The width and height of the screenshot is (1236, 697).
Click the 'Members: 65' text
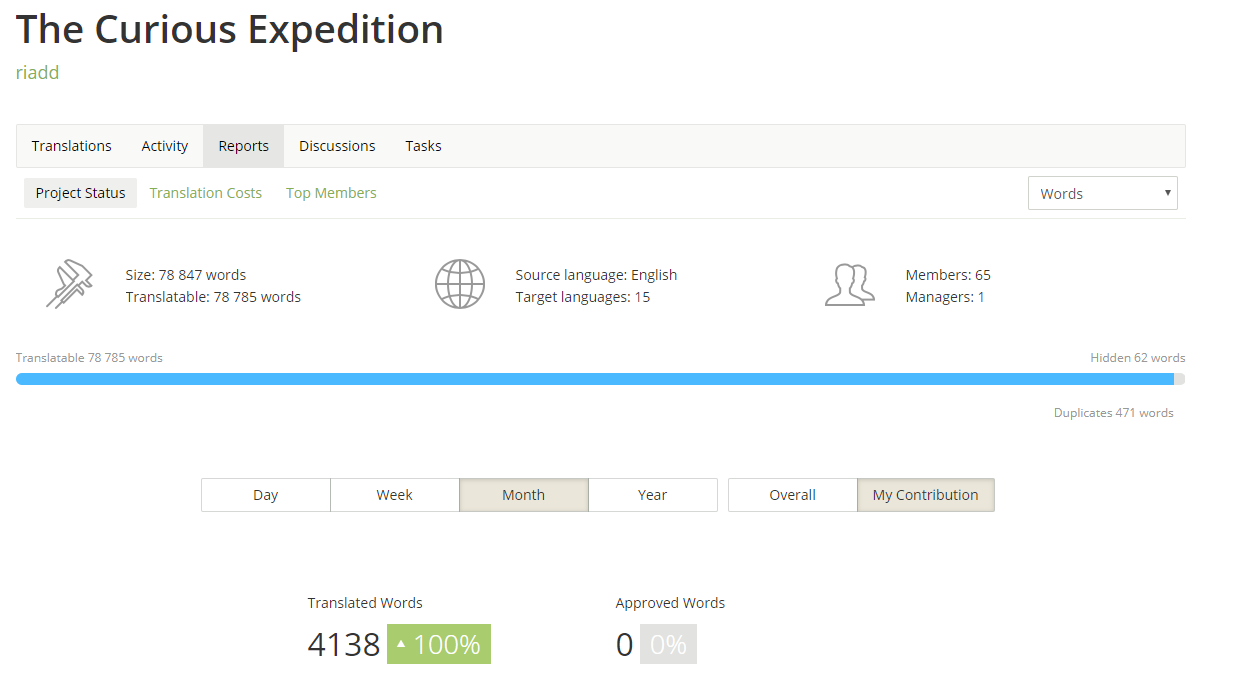pos(948,275)
